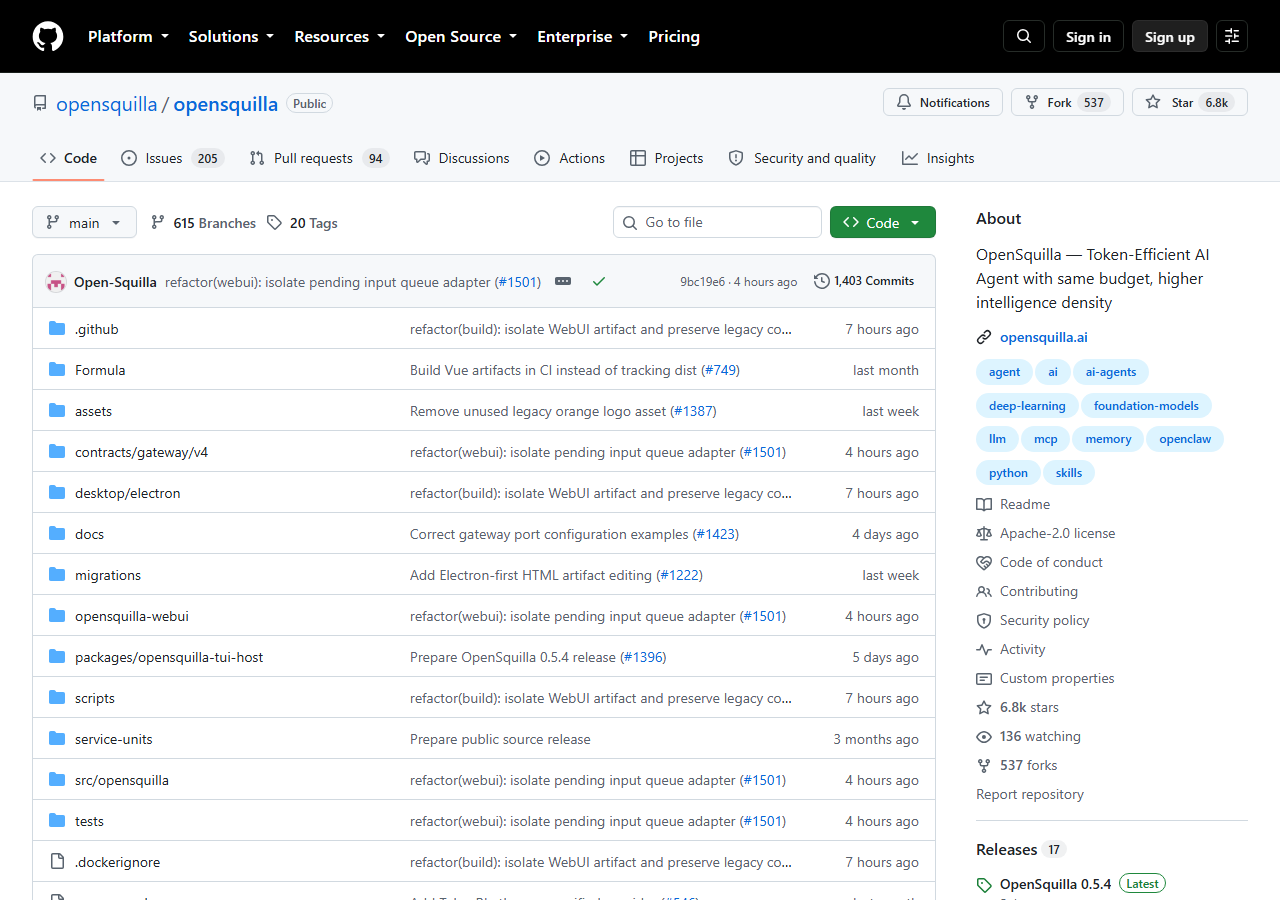Expand the Enterprise menu
The image size is (1280, 900).
point(583,36)
